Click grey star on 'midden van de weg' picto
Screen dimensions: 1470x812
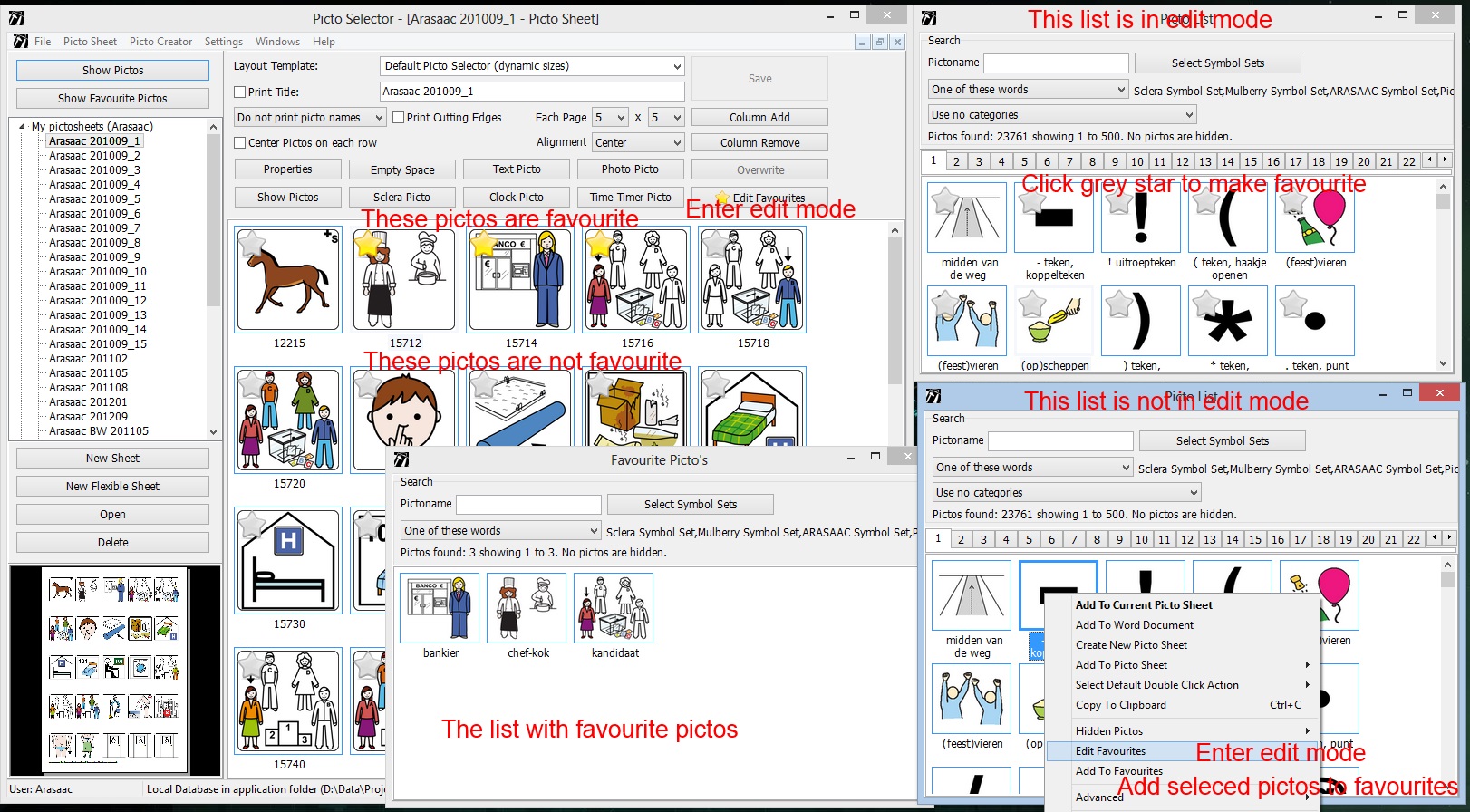[945, 199]
